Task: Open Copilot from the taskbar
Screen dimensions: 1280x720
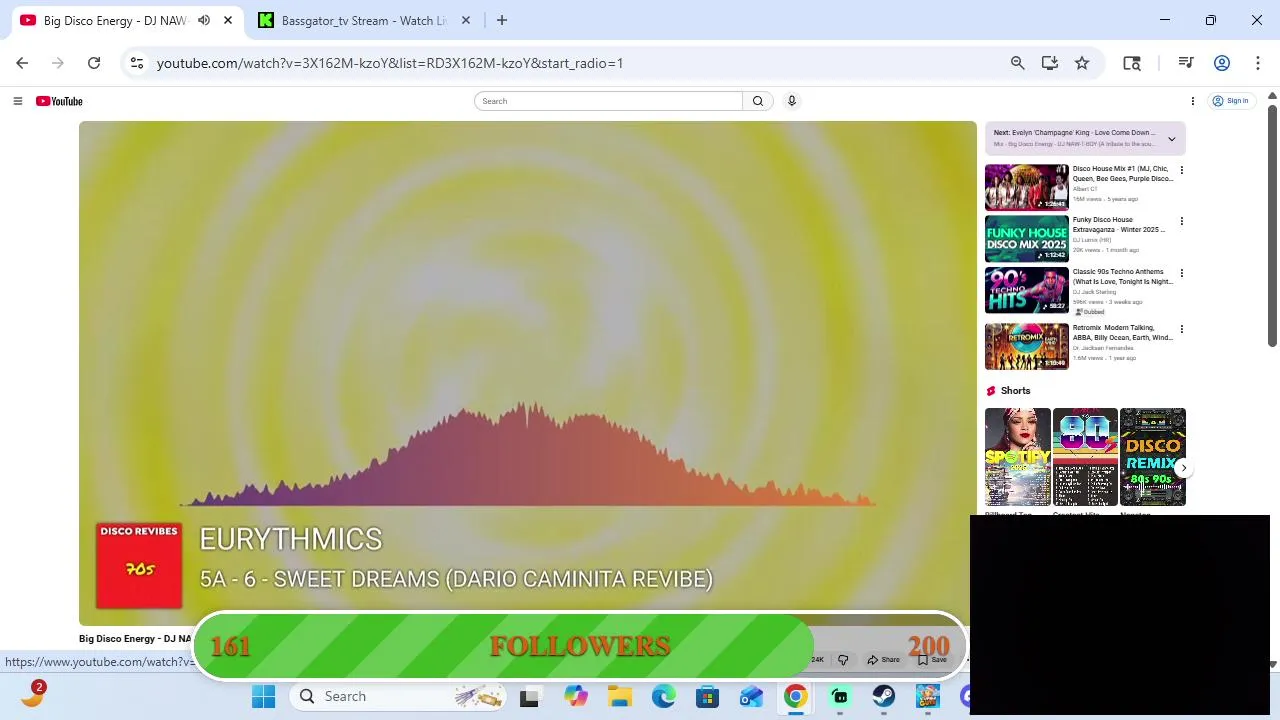Action: 576,696
